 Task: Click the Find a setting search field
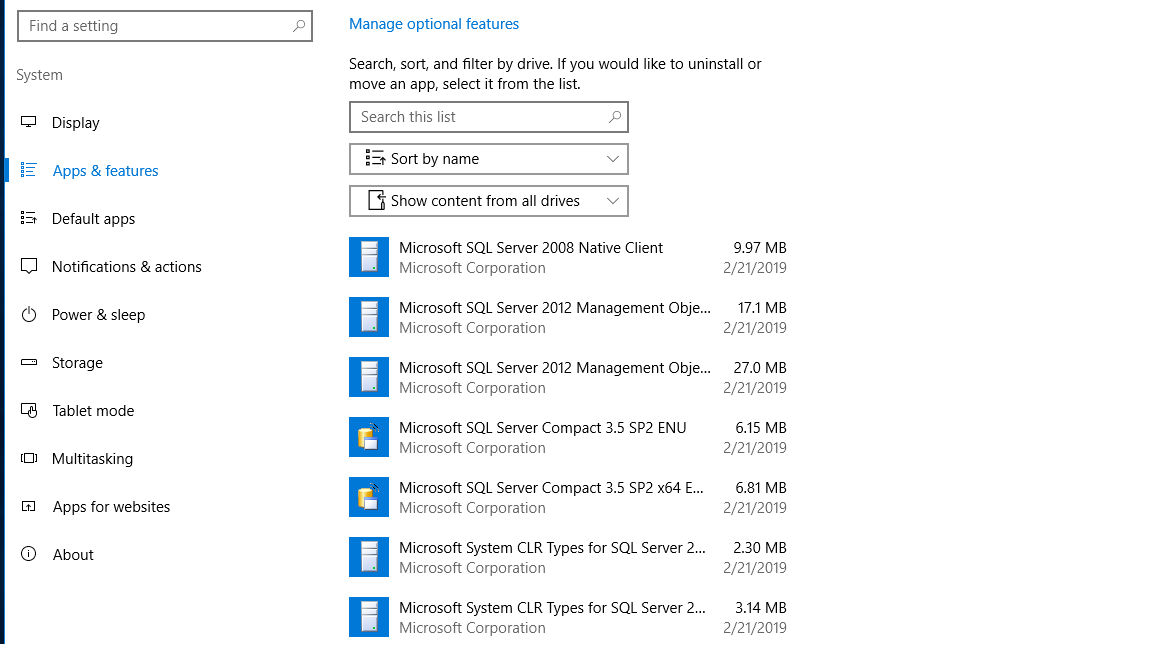click(165, 26)
